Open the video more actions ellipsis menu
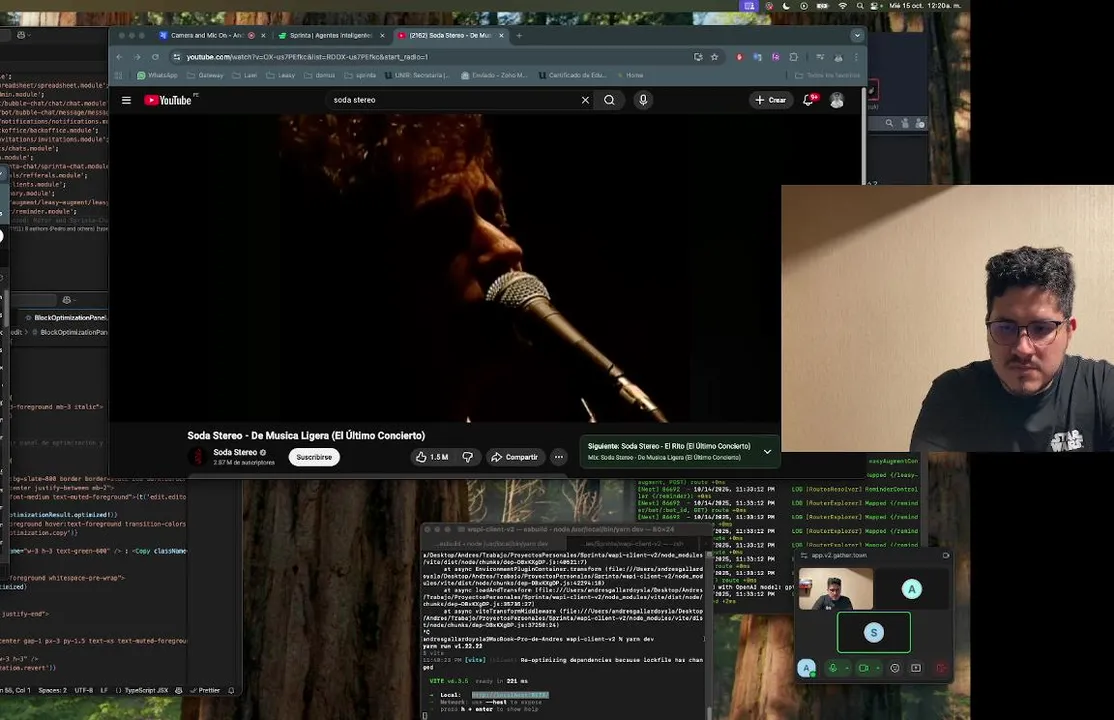1114x720 pixels. click(x=559, y=457)
